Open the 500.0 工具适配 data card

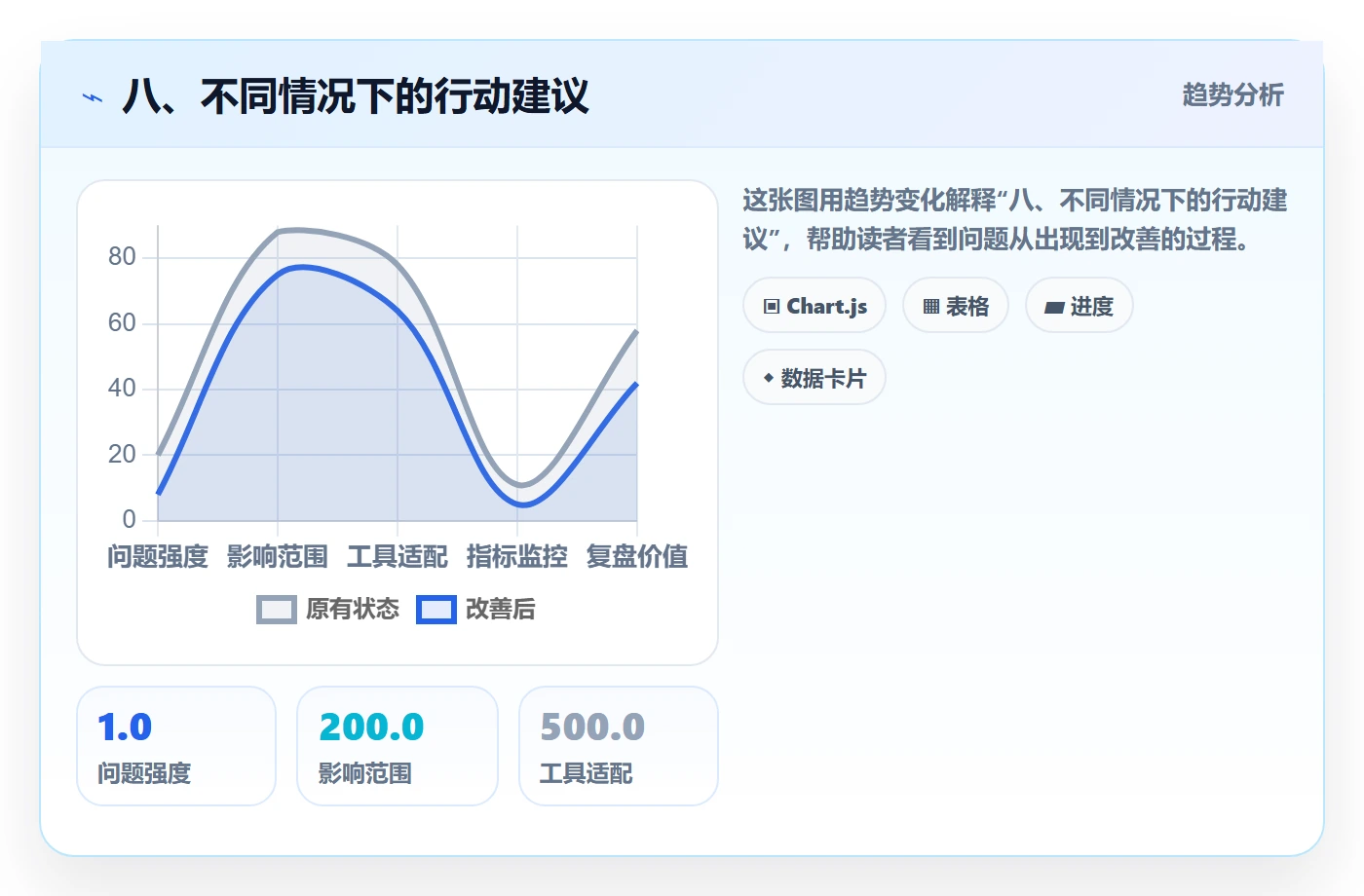619,746
